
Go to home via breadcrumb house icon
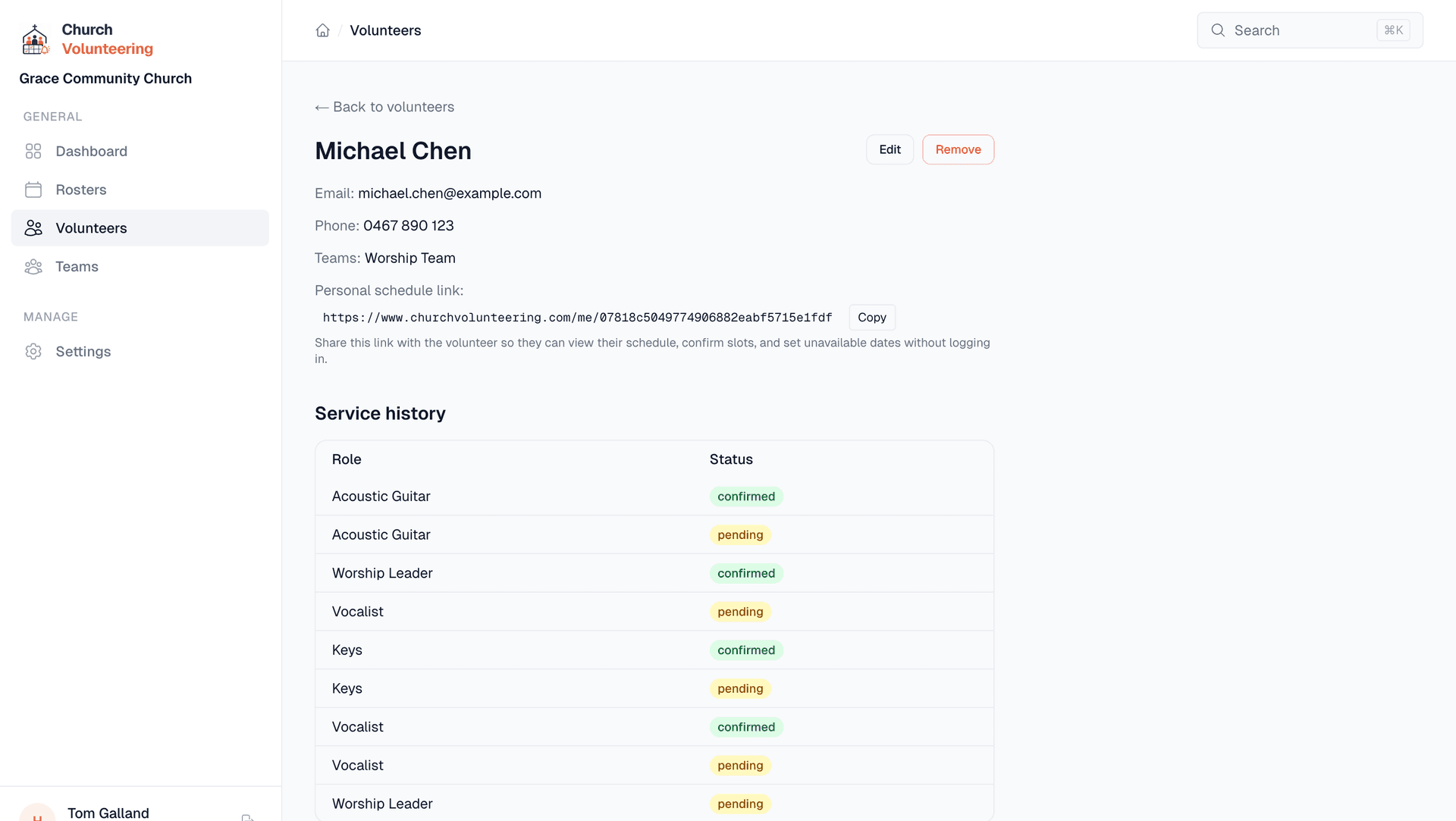[323, 30]
